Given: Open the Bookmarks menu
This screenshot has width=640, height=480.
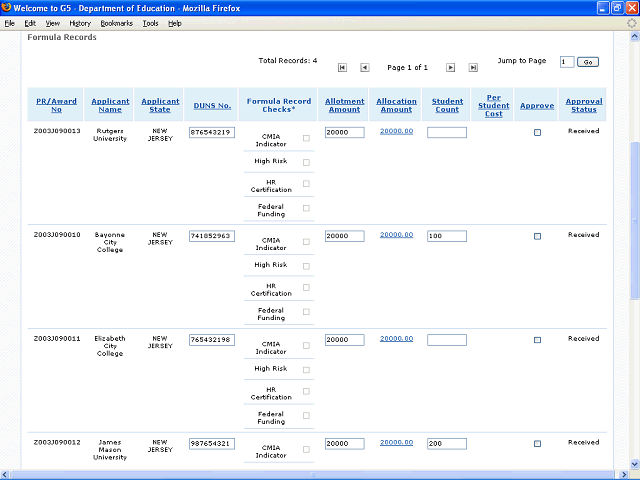Looking at the screenshot, I should [116, 23].
